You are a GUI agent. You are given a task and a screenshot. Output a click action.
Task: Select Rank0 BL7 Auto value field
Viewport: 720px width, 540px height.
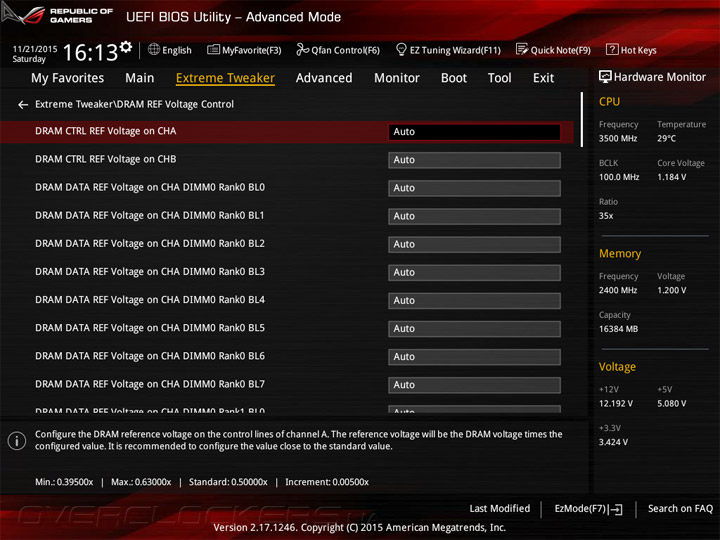474,385
